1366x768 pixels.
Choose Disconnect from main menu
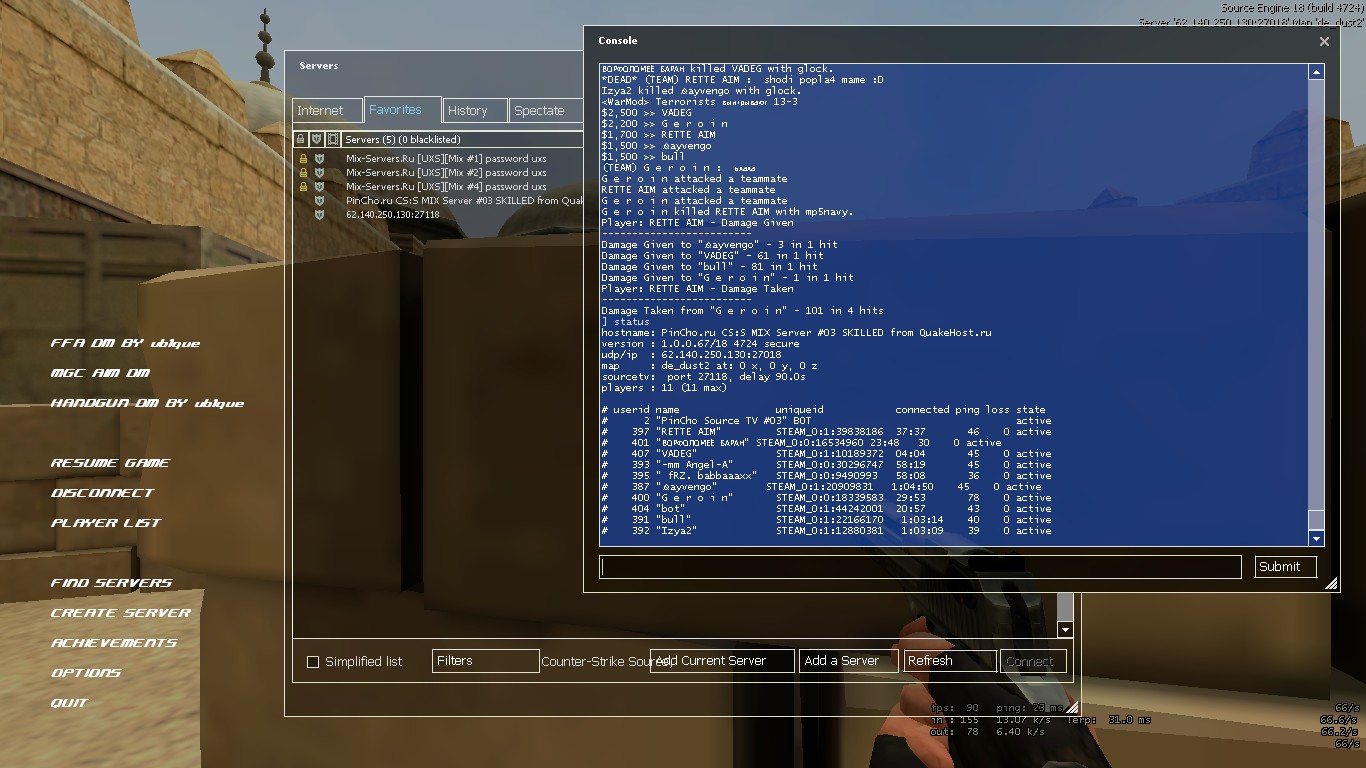click(x=102, y=493)
